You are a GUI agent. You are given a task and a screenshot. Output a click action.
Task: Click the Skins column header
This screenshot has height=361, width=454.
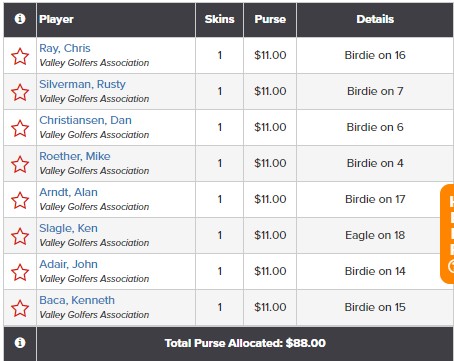coord(219,19)
